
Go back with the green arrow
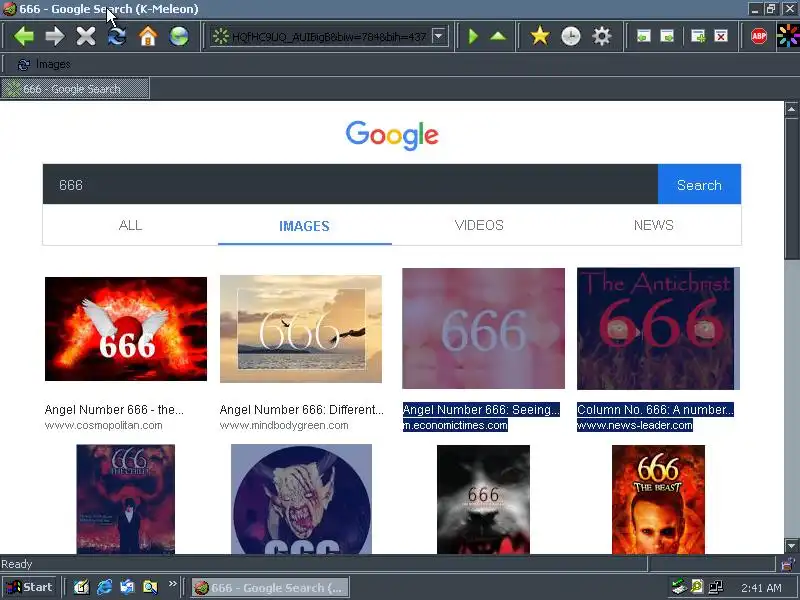23,36
